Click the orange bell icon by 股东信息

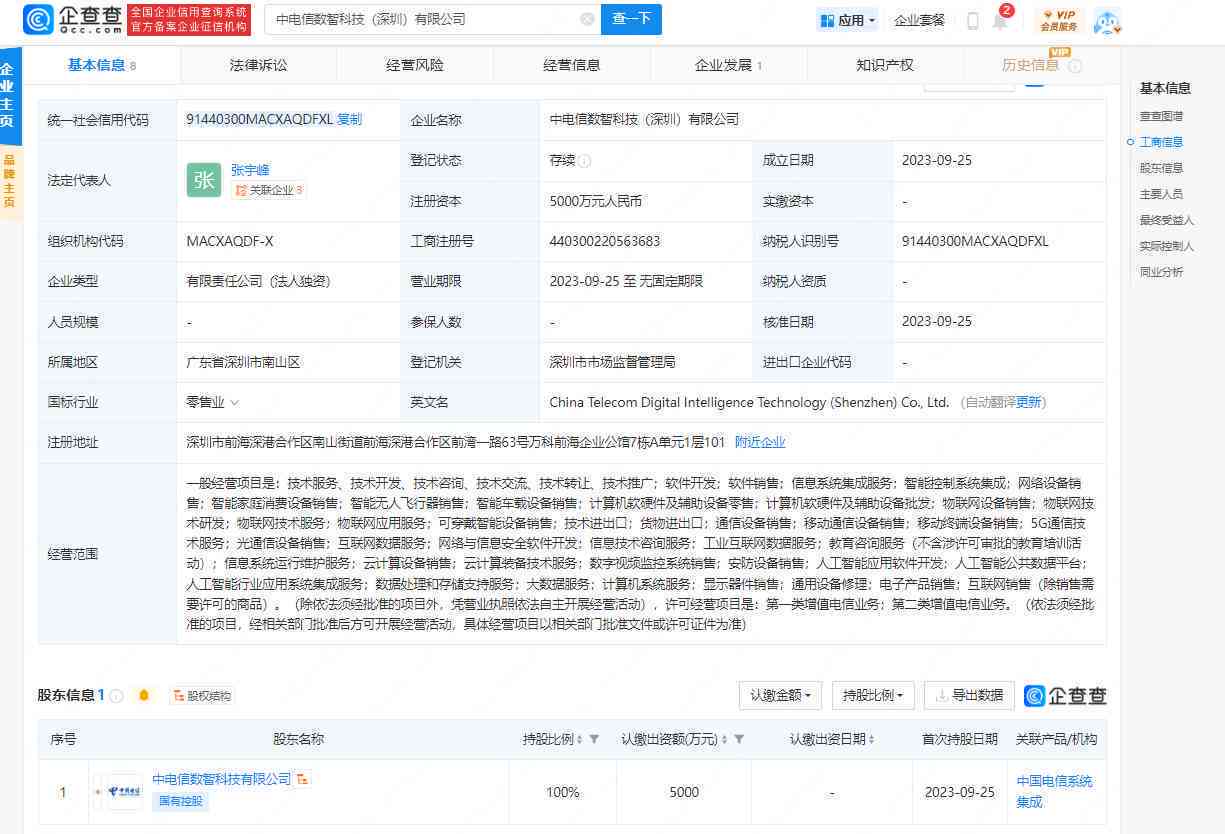point(144,695)
